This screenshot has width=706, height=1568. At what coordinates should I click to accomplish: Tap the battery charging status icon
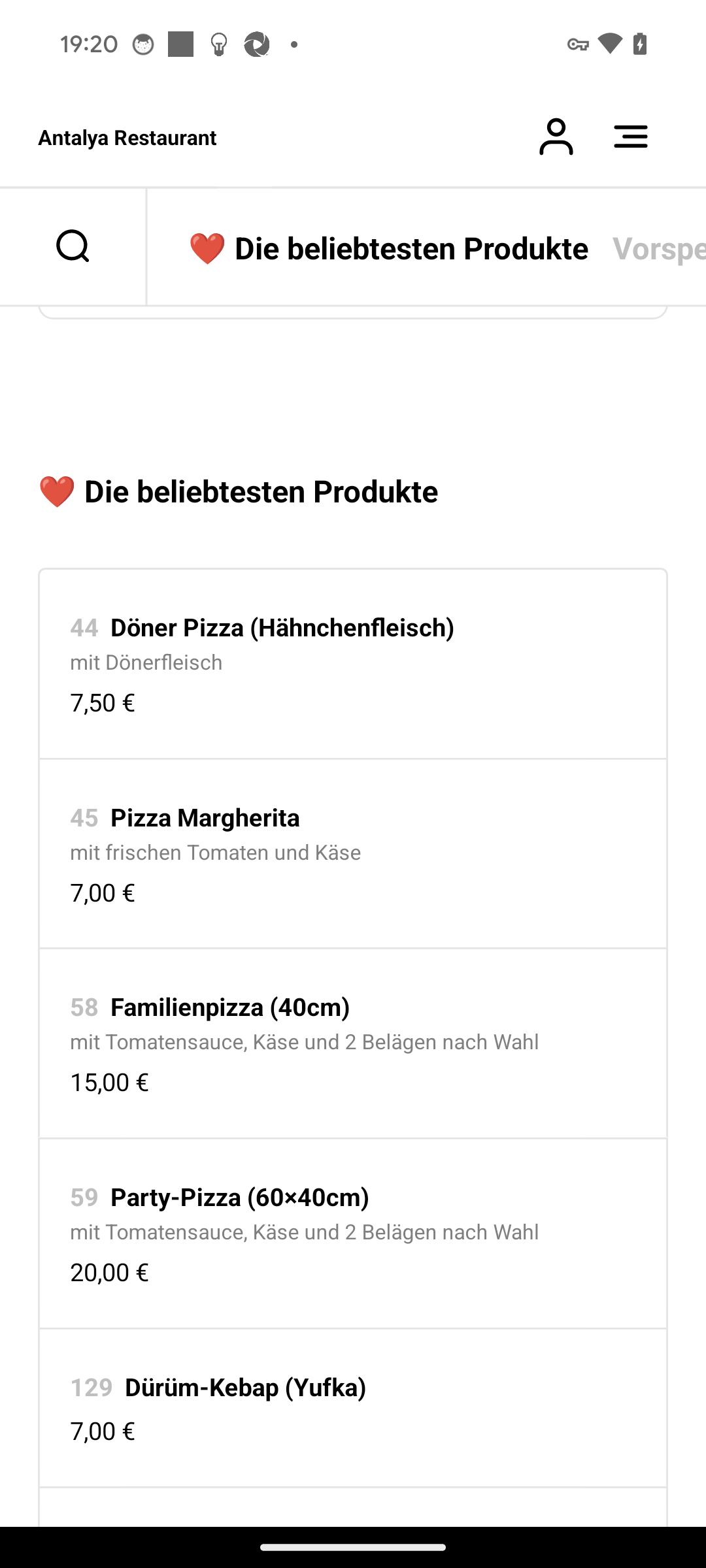pos(641,44)
